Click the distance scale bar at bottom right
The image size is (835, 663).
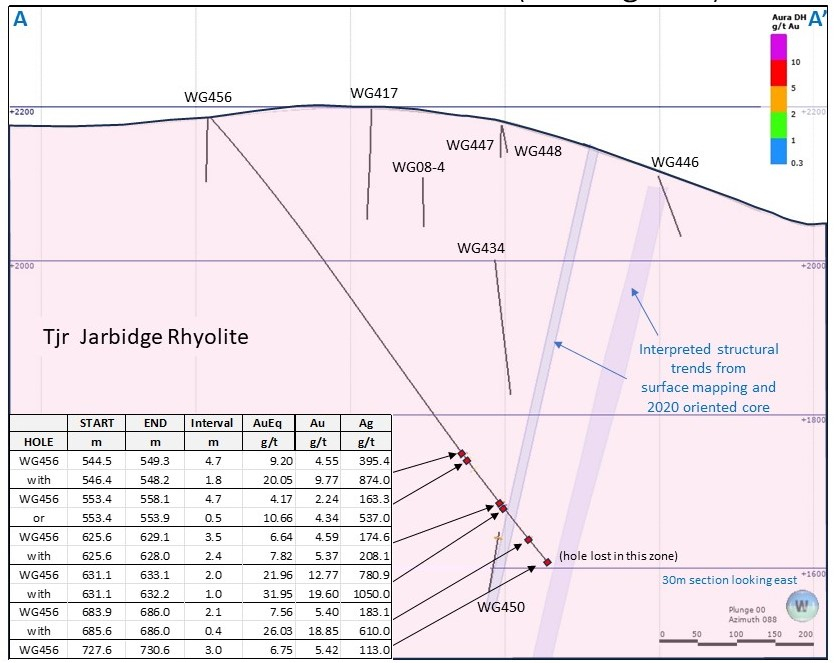[x=735, y=636]
